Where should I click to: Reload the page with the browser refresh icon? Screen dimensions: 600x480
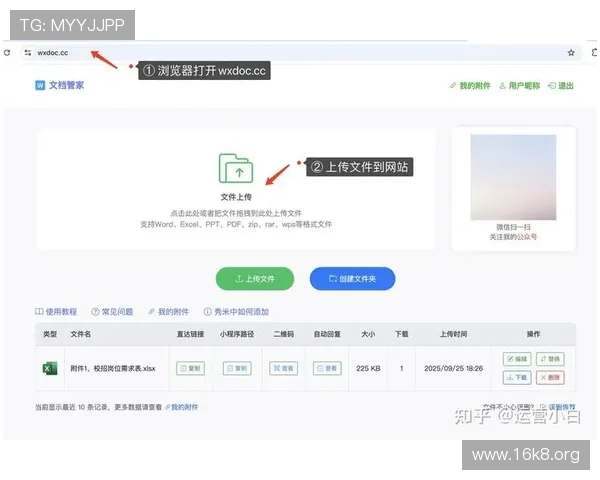click(7, 52)
